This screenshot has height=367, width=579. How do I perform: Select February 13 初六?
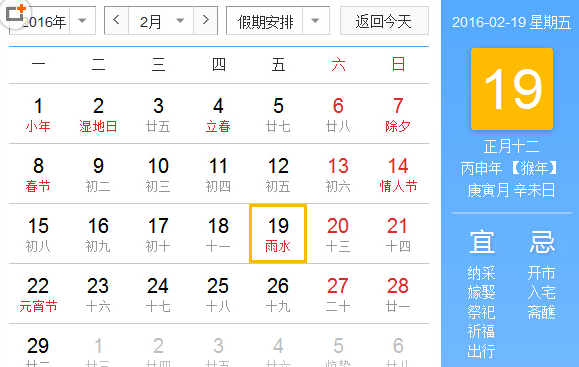(x=338, y=174)
